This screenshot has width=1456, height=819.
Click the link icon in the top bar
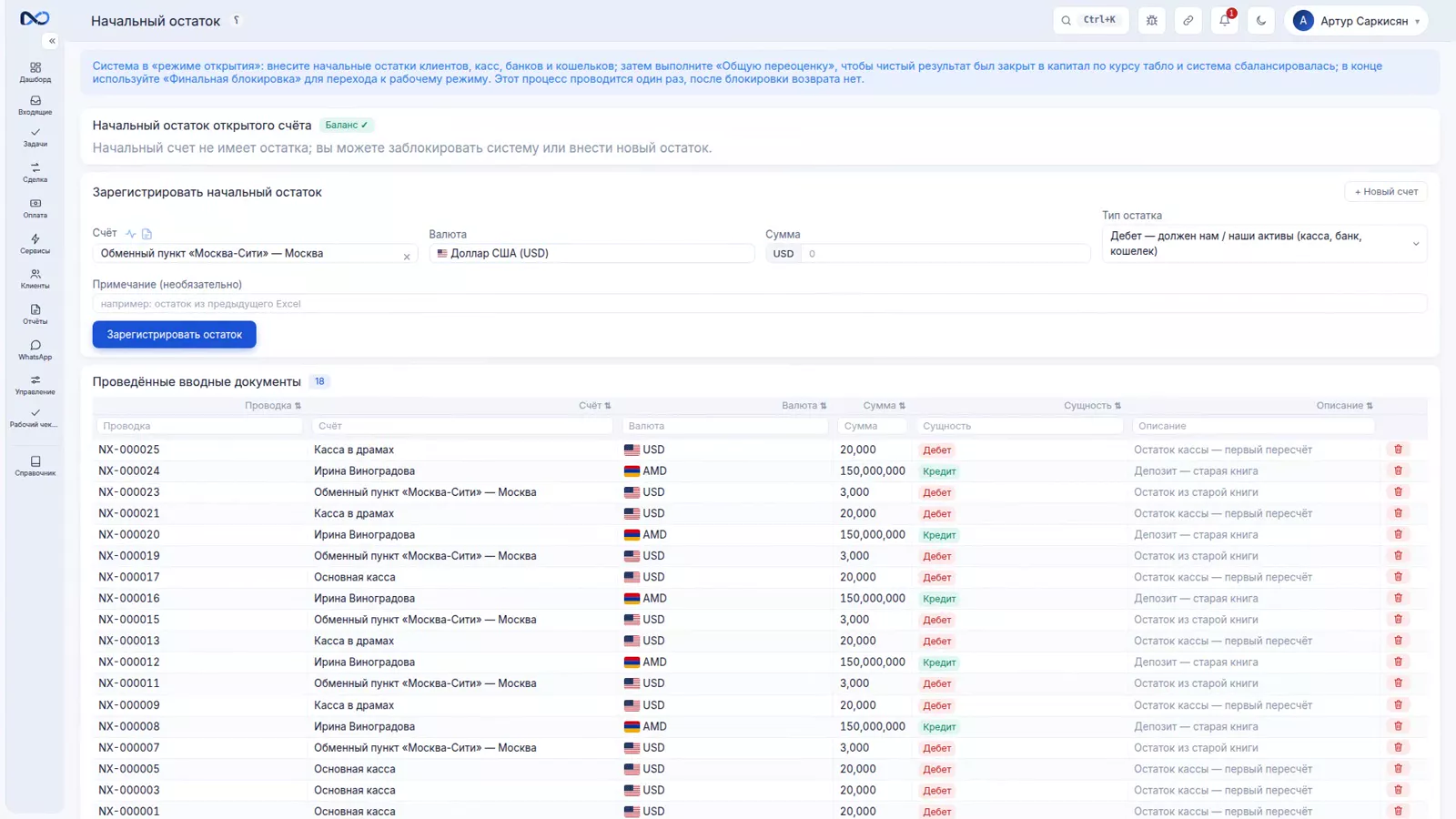1188,20
